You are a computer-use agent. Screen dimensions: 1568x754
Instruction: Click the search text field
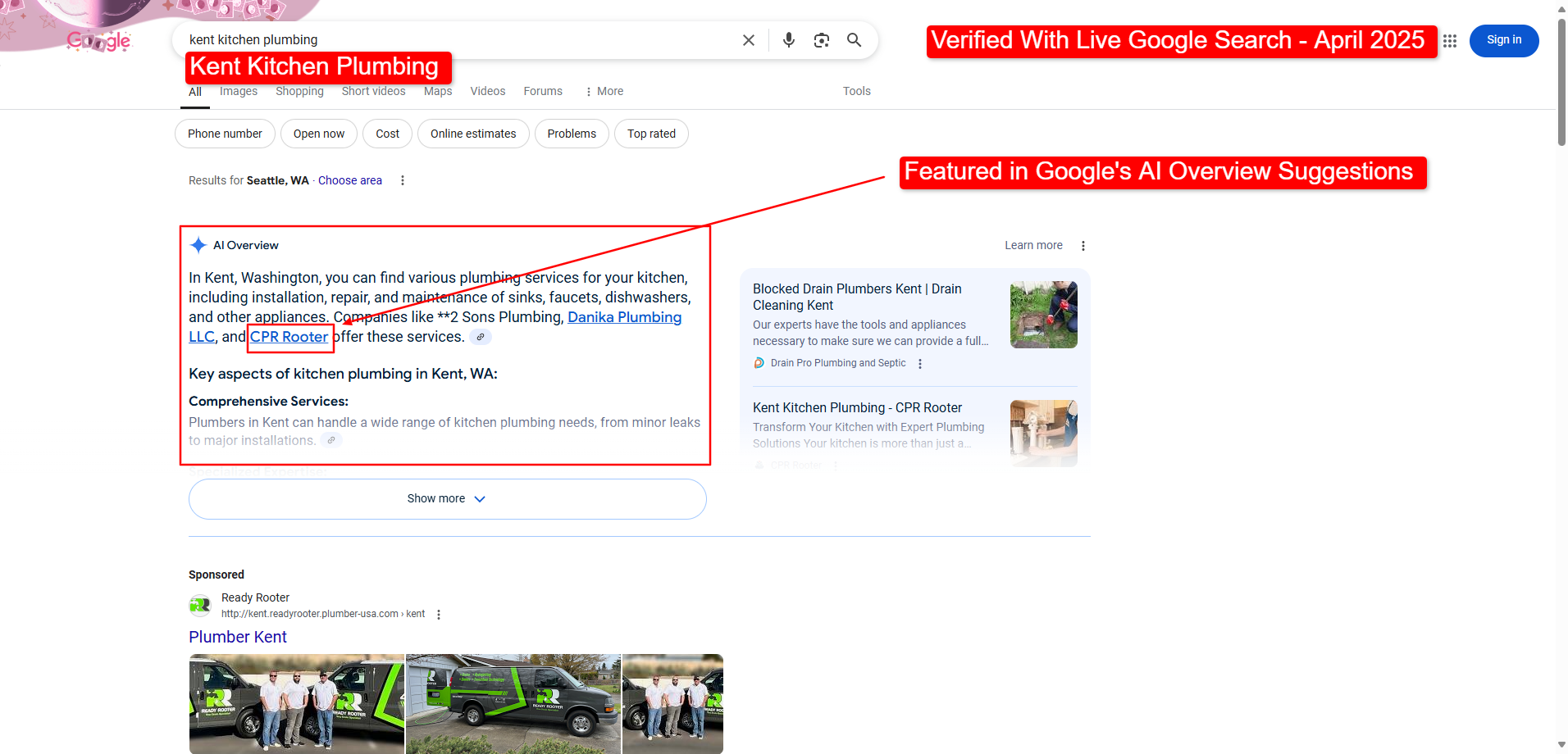click(x=459, y=40)
